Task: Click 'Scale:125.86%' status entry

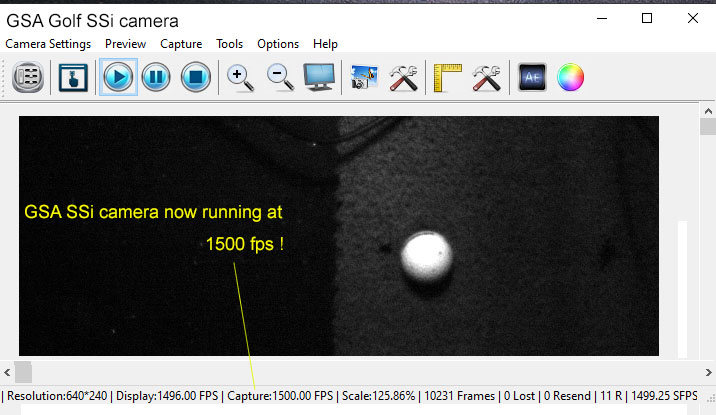Action: pyautogui.click(x=379, y=396)
